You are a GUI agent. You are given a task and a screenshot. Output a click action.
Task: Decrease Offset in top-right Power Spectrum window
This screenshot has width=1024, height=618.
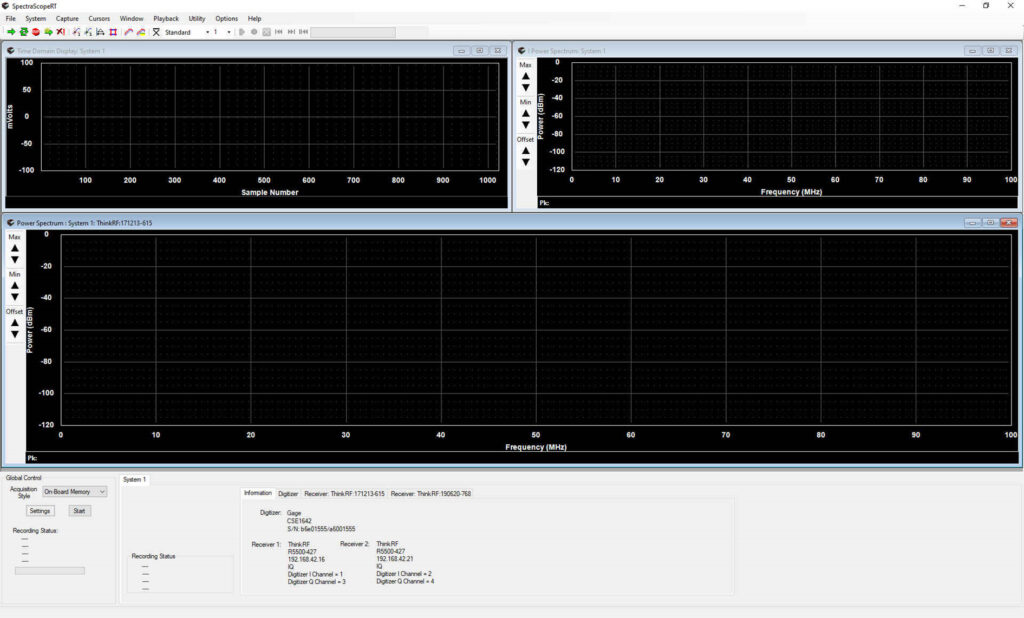coord(526,163)
